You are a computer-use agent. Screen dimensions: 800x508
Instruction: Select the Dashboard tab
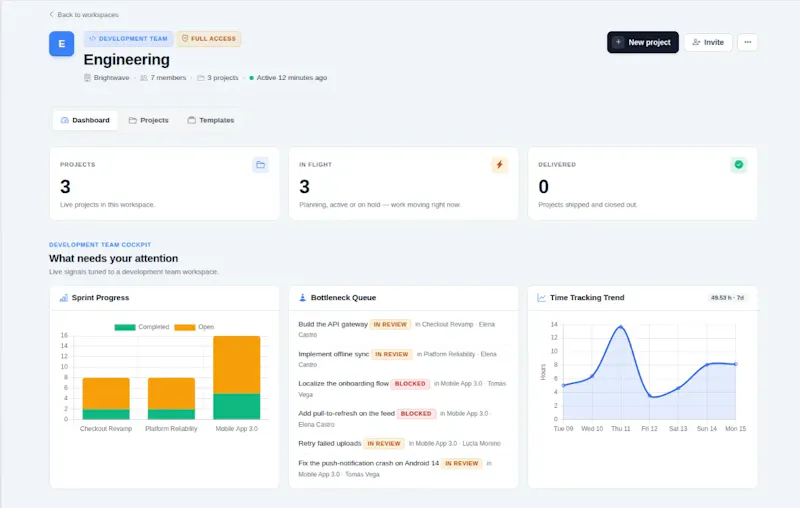[85, 120]
